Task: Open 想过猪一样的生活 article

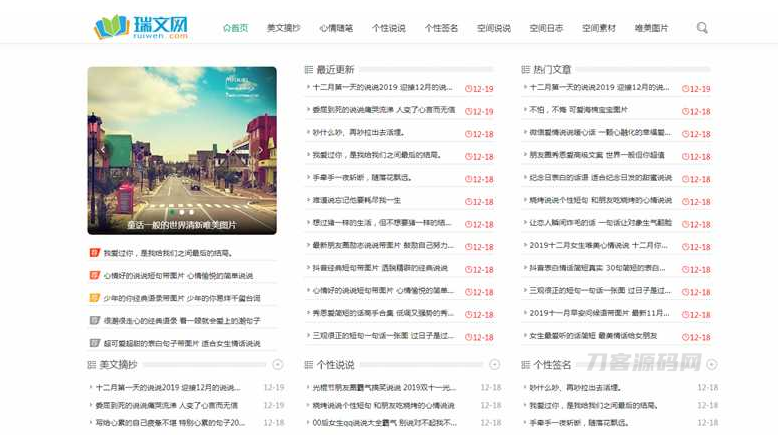Action: click(382, 223)
